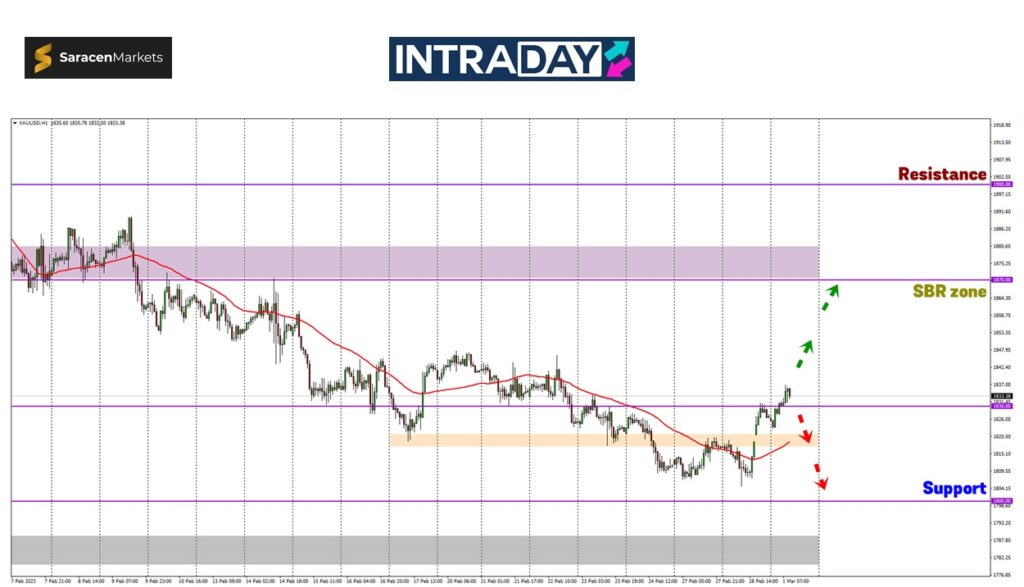Select the Support label
The height and width of the screenshot is (587, 1024).
click(954, 488)
